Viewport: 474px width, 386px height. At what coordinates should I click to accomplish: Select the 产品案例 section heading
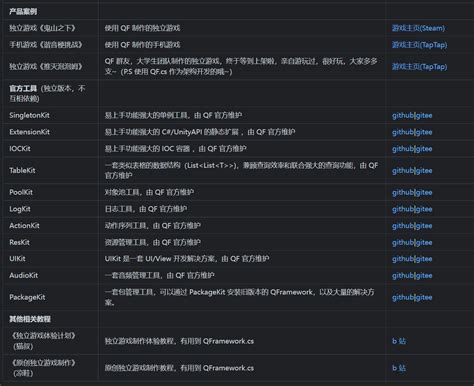point(23,12)
